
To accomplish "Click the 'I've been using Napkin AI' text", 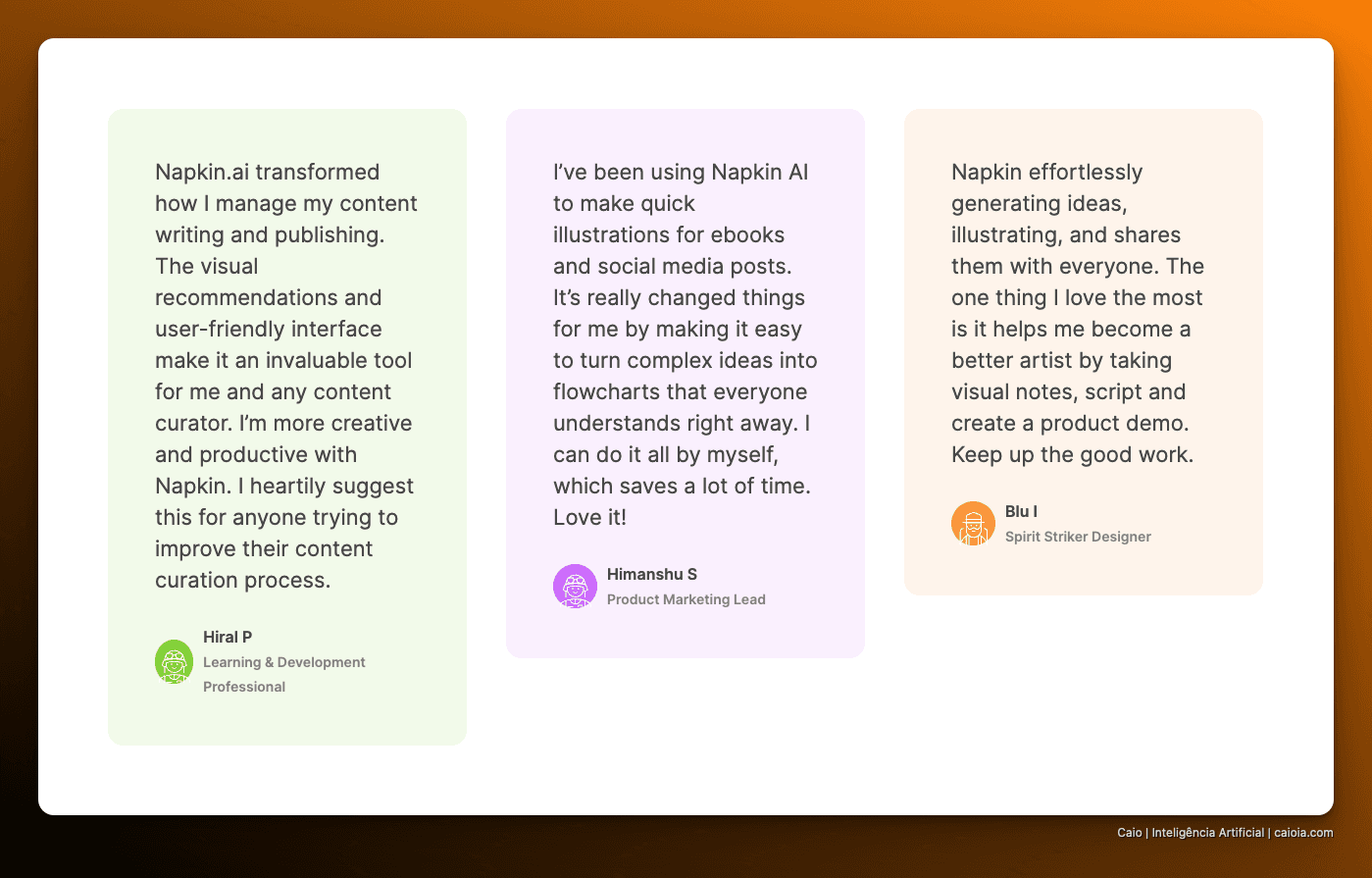I will 681,172.
